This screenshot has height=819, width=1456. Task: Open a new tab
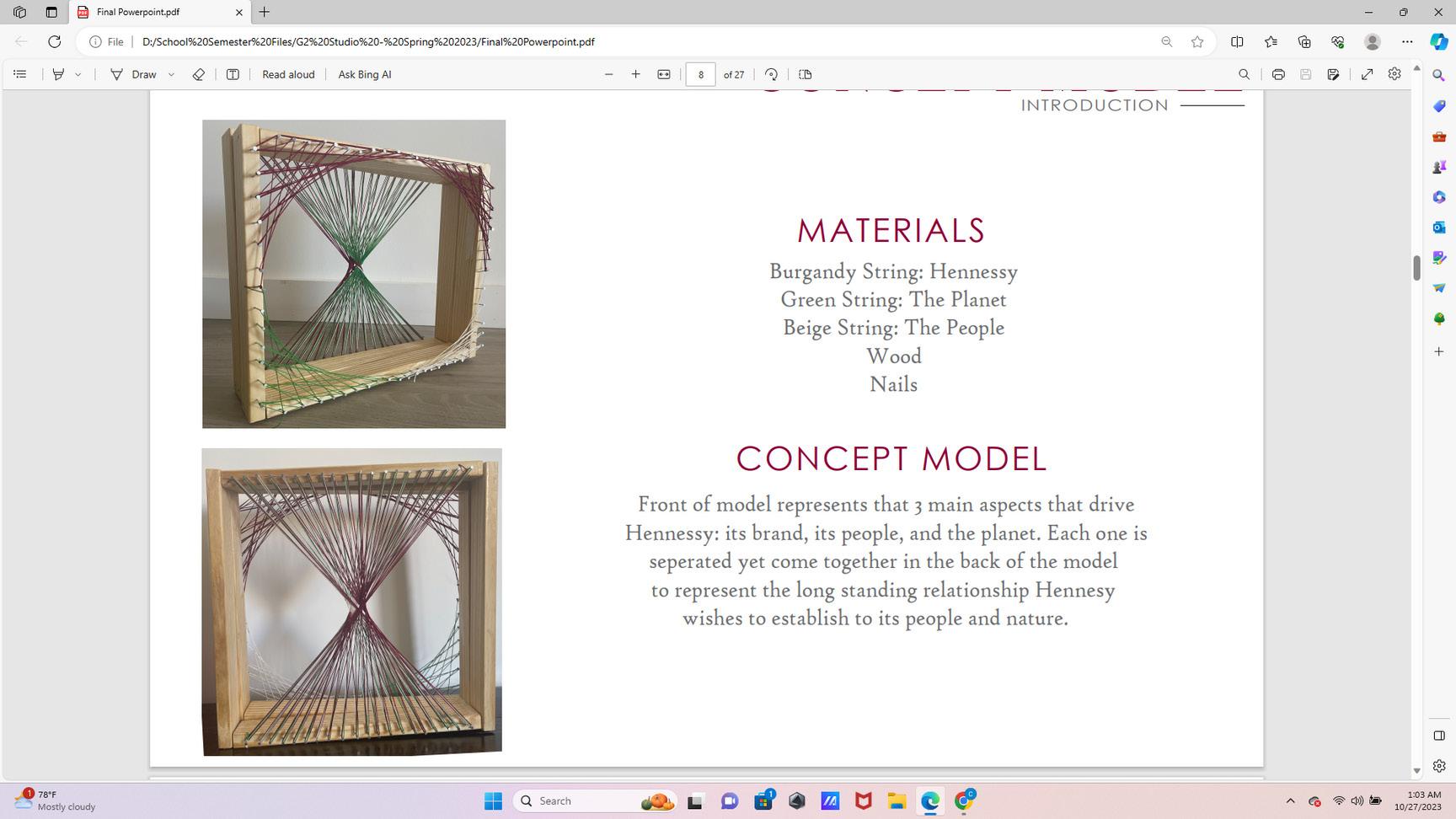[264, 12]
